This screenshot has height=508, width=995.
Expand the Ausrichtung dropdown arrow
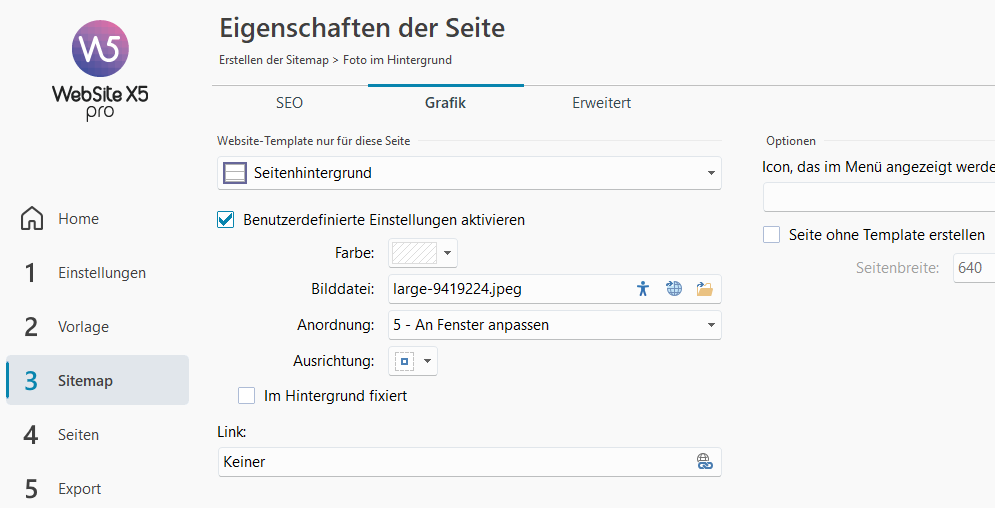tap(428, 361)
